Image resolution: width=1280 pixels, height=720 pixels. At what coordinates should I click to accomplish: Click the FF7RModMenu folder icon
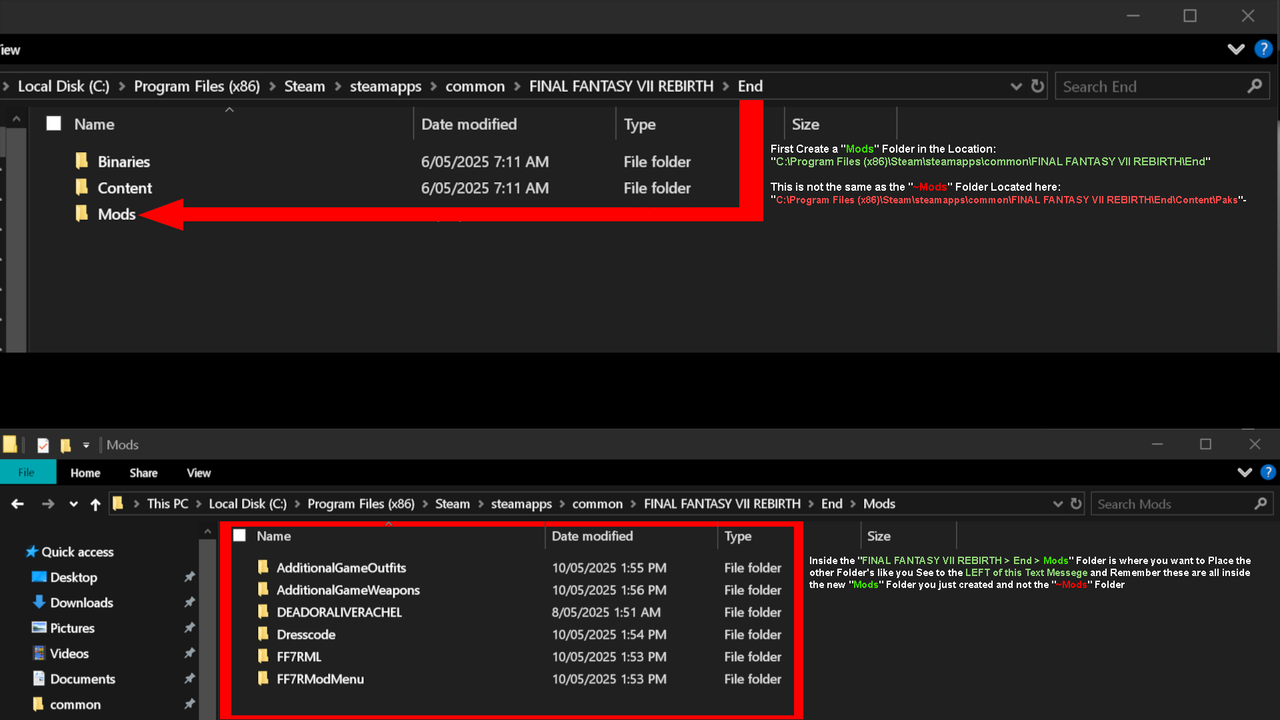point(264,679)
